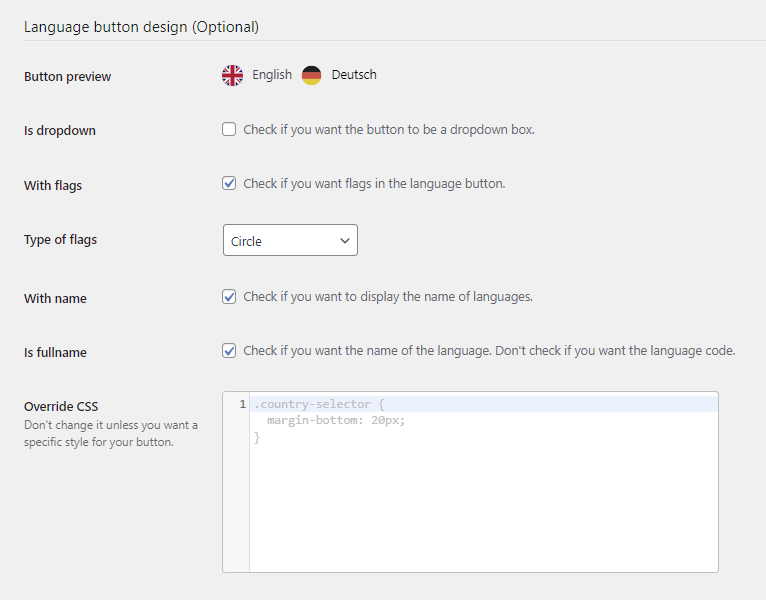The image size is (766, 600).
Task: Click the UK flag icon in button preview
Action: click(233, 75)
